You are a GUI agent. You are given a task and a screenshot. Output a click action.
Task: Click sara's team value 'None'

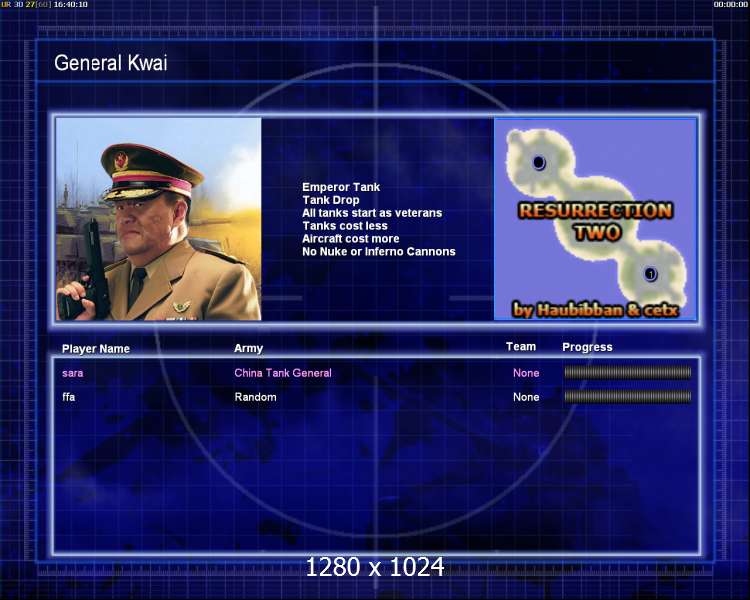(526, 373)
